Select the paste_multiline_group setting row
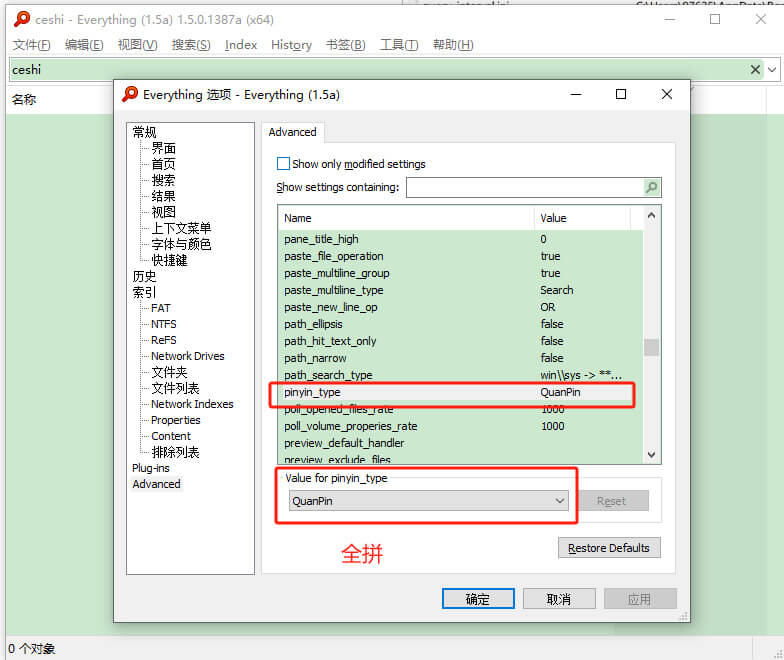 [x=460, y=273]
